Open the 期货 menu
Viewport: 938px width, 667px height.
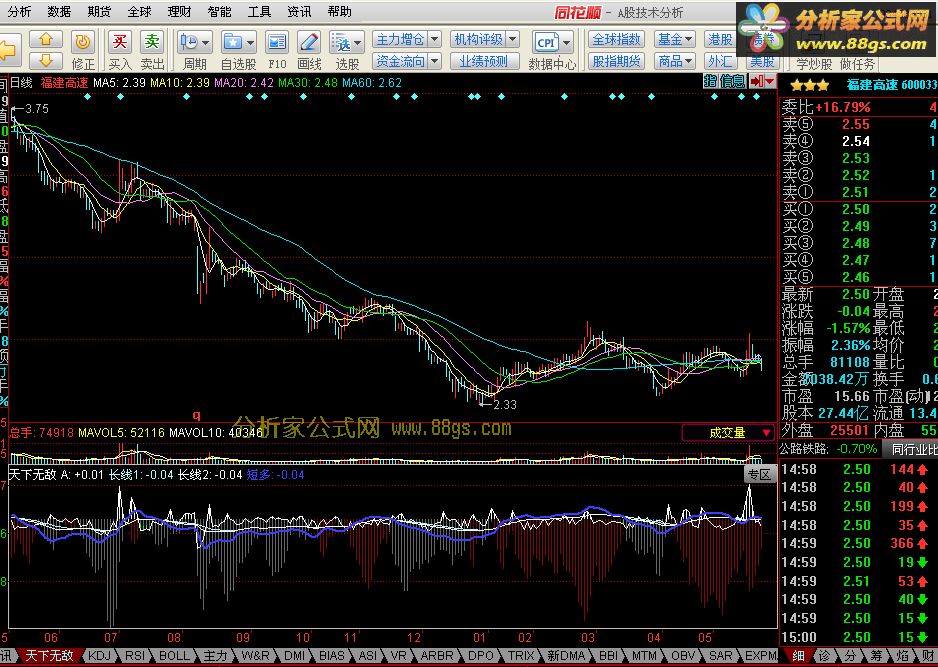click(x=99, y=11)
